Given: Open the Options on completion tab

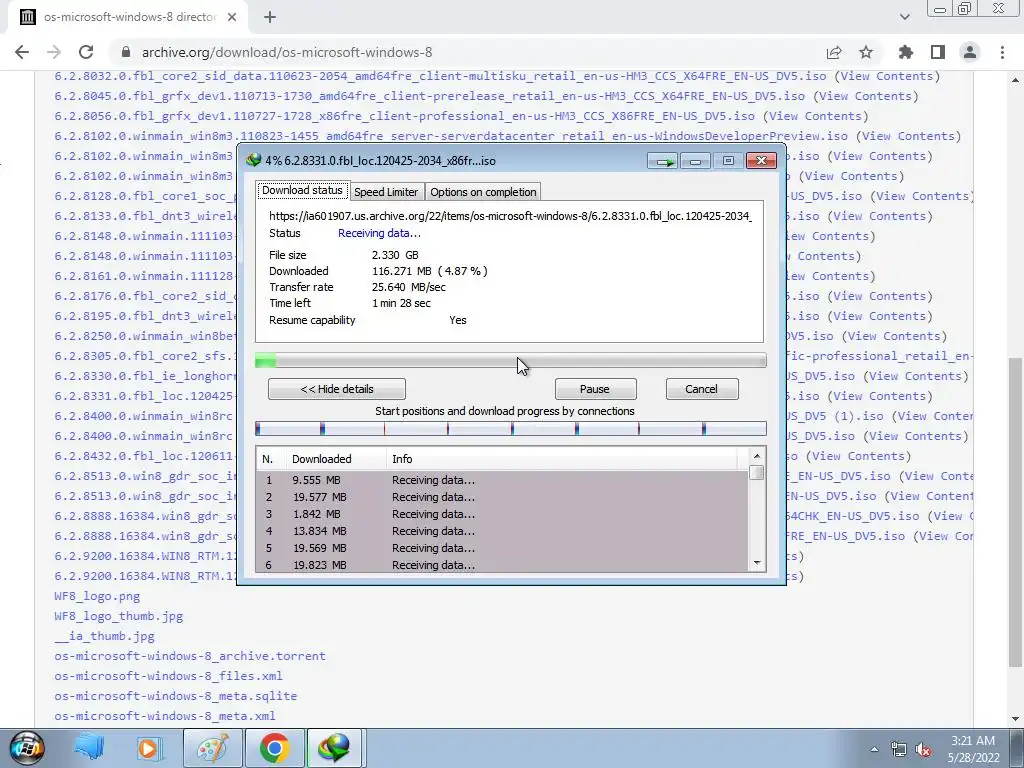Looking at the screenshot, I should click(483, 192).
